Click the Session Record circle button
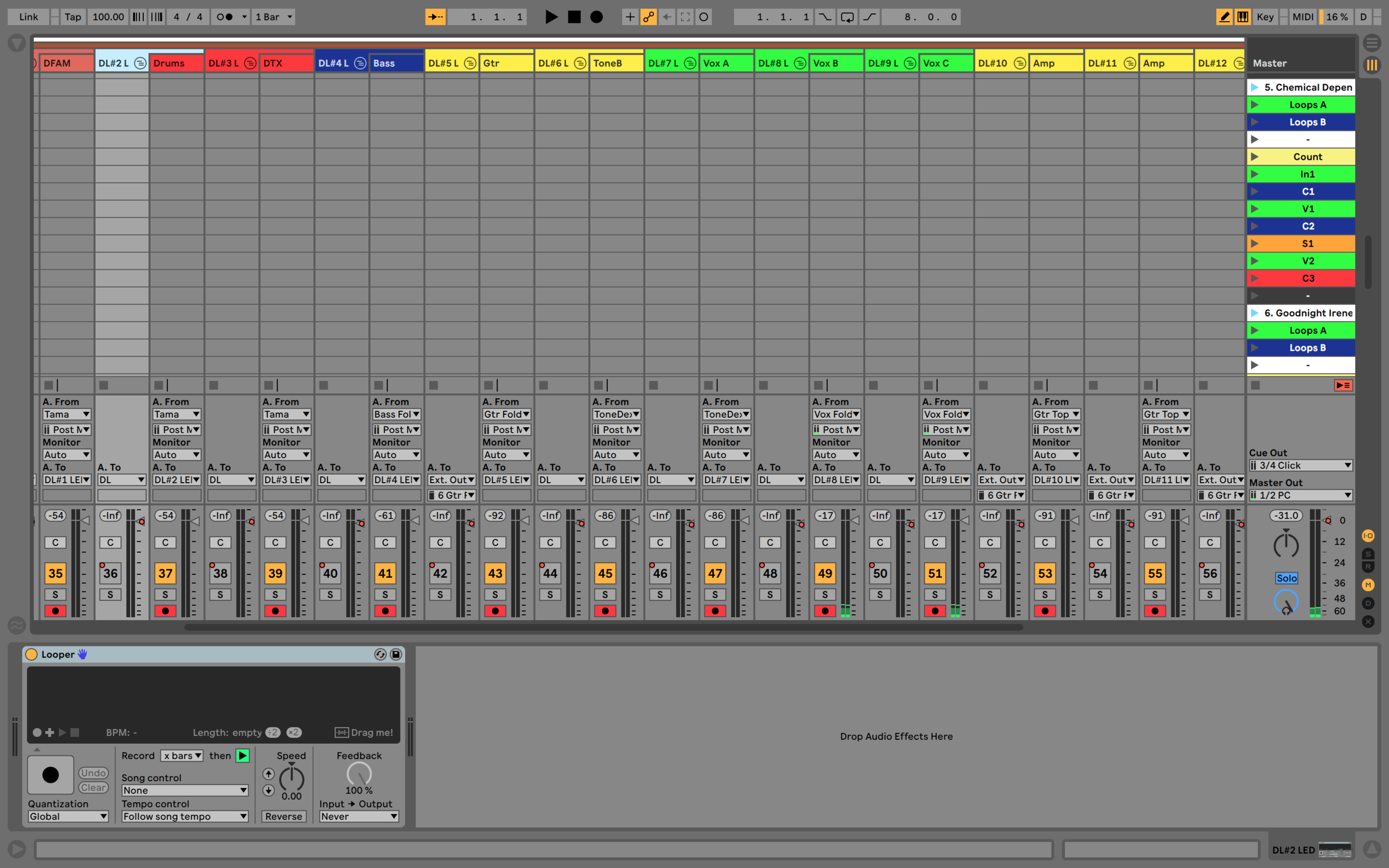Screen dimensions: 1389x868 (x=703, y=17)
